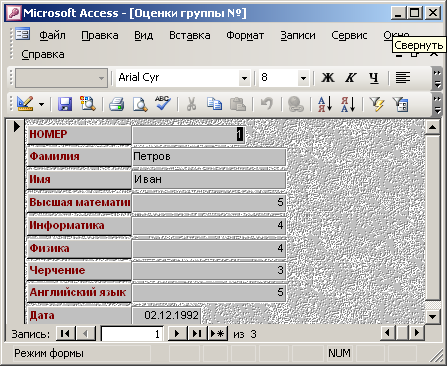
Task: Toggle Underline Ч formatting
Action: (374, 78)
